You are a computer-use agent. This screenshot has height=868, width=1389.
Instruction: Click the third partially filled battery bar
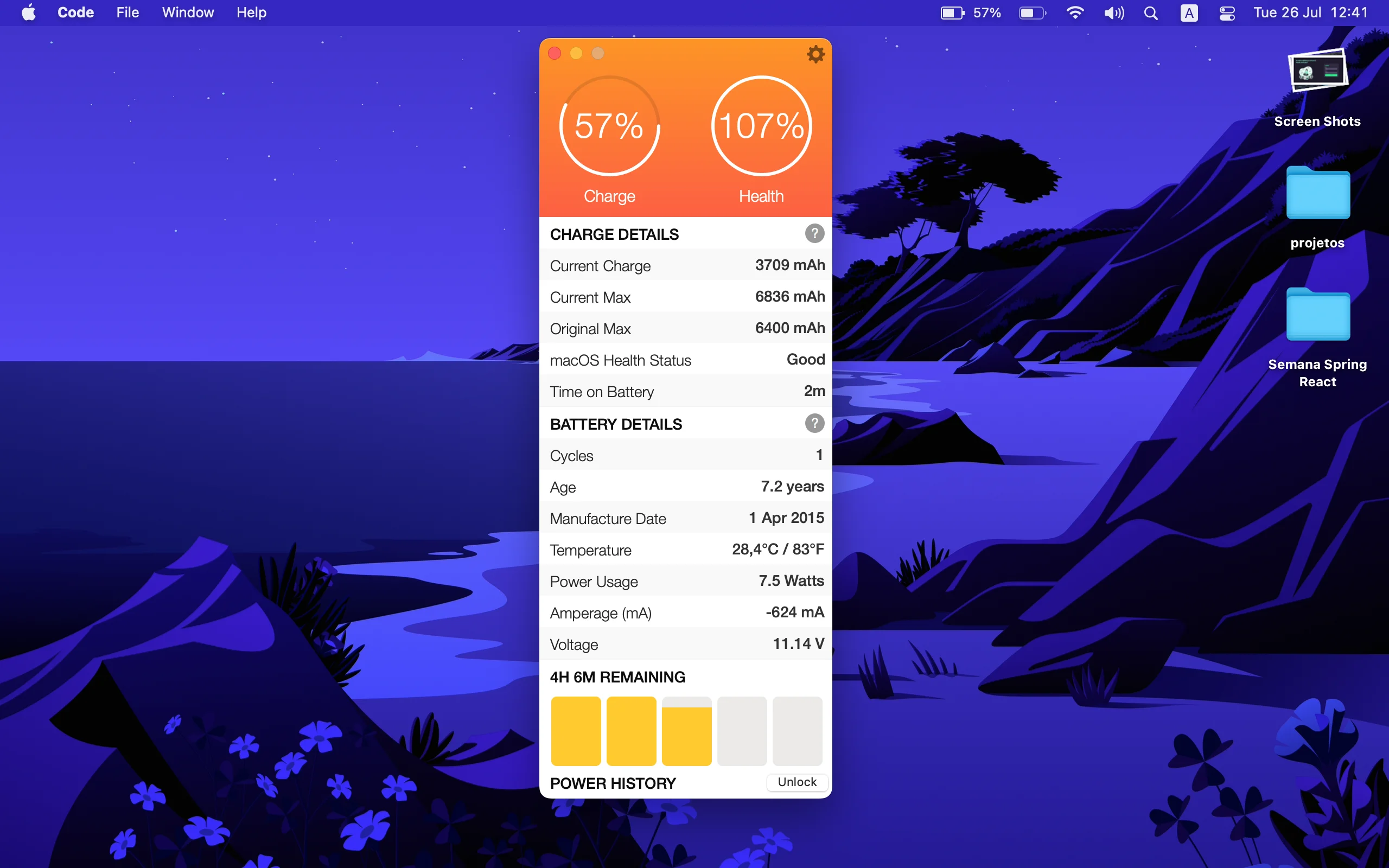click(686, 731)
